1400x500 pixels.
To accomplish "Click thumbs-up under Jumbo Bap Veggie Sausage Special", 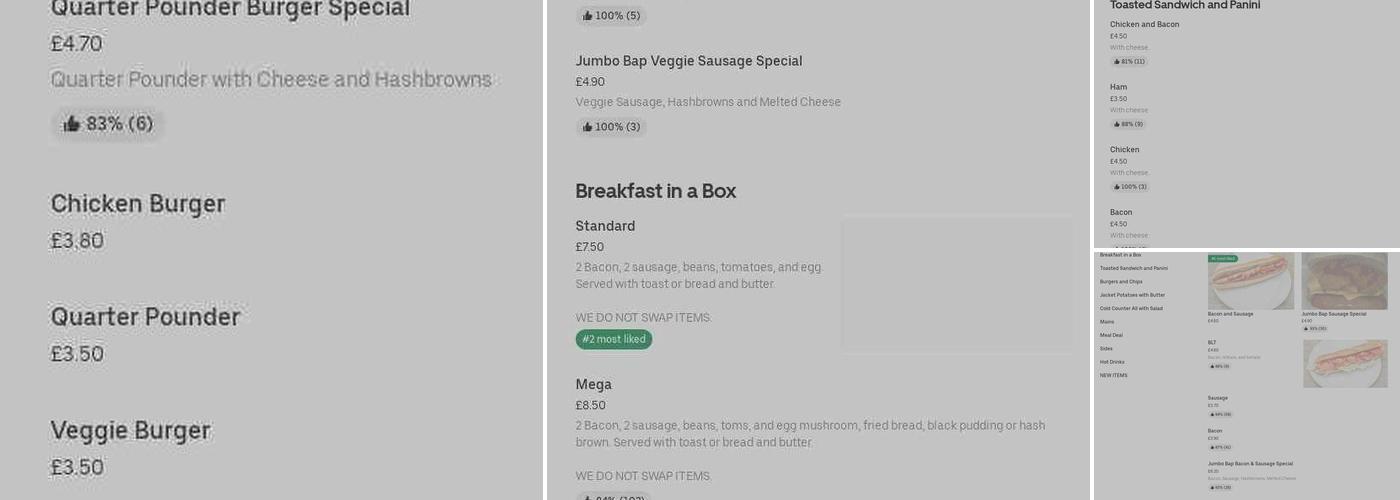I will [587, 127].
